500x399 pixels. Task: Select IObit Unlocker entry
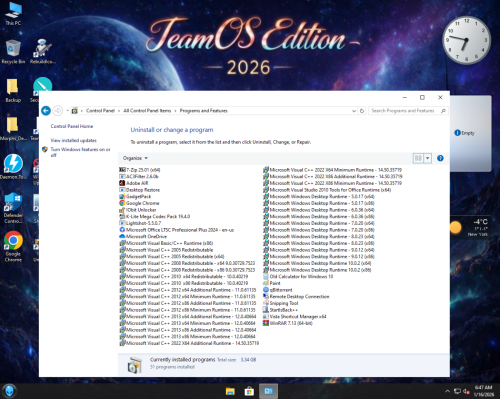[x=138, y=210]
